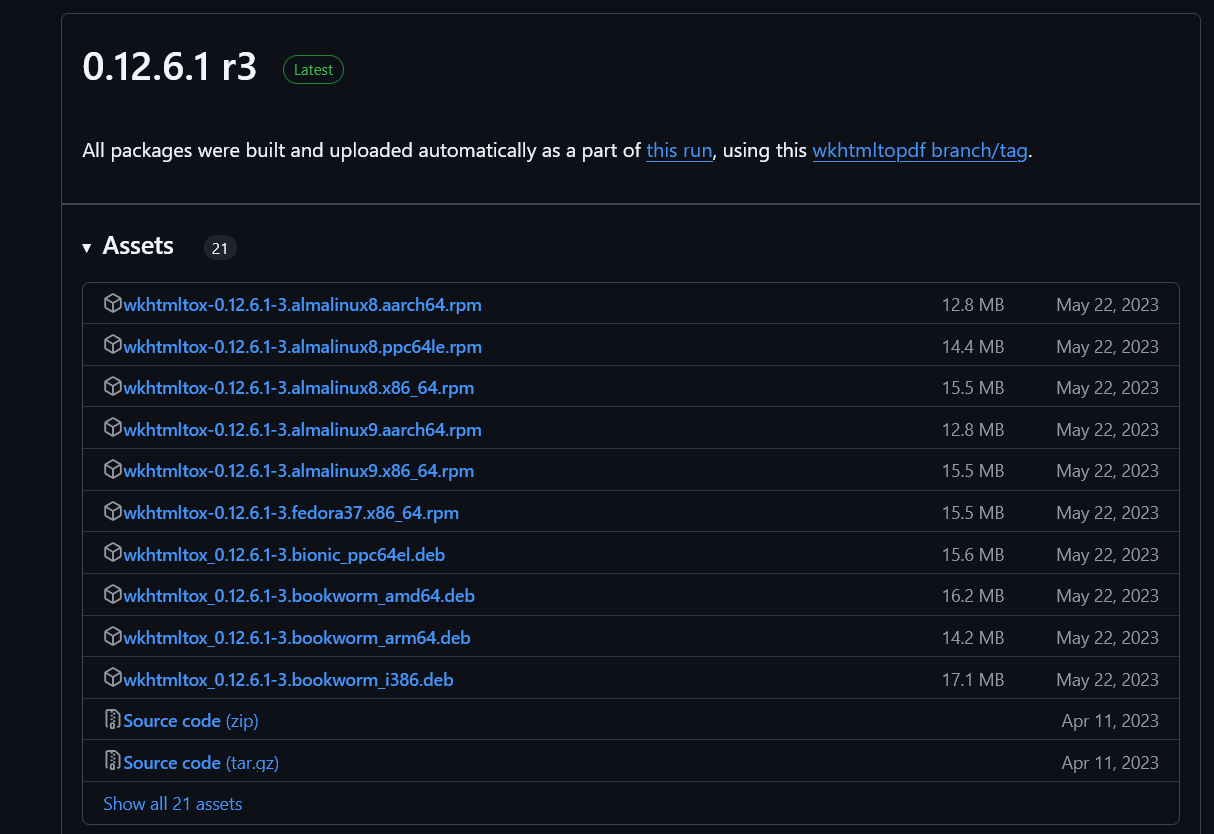
Task: Click package icon for almalinux8.aarch64.rpm
Action: pos(113,304)
